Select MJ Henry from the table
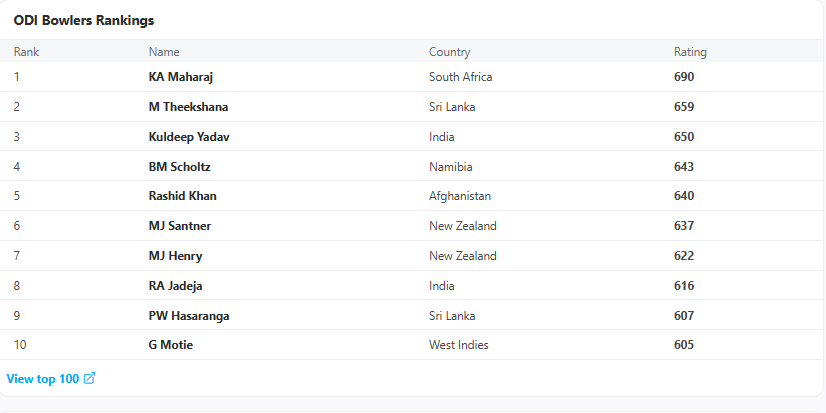The width and height of the screenshot is (826, 413). point(175,256)
